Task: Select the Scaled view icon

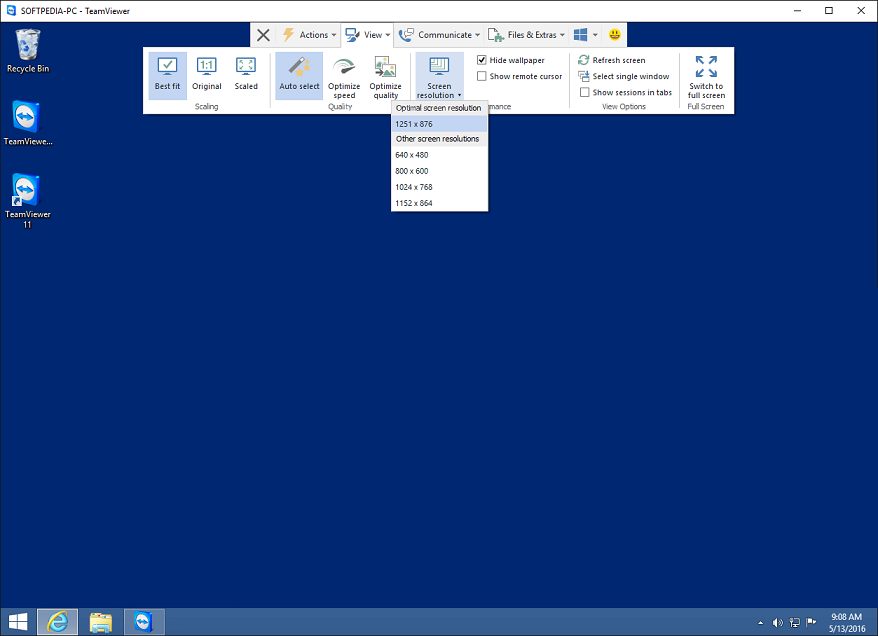Action: [246, 75]
